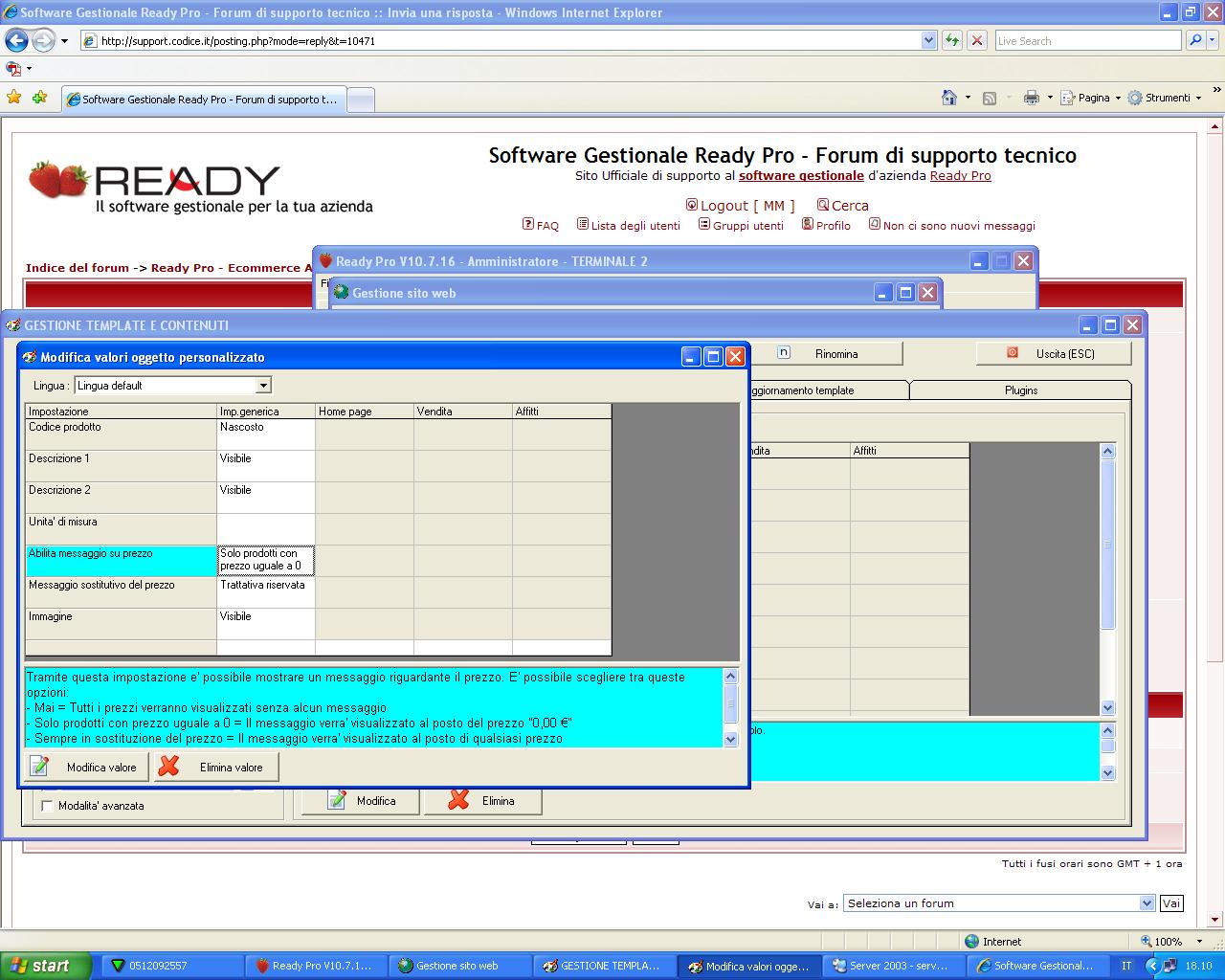Expand the address bar URL dropdown
The height and width of the screenshot is (980, 1225).
coord(928,40)
